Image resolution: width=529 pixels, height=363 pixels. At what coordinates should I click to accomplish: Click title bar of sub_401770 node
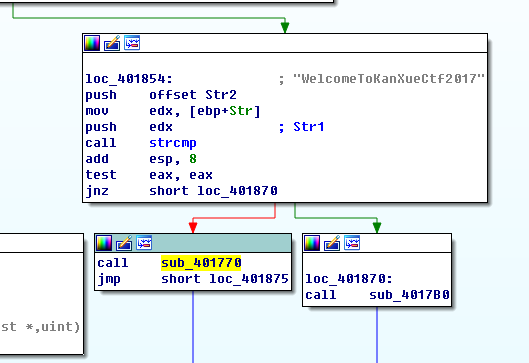[193, 243]
